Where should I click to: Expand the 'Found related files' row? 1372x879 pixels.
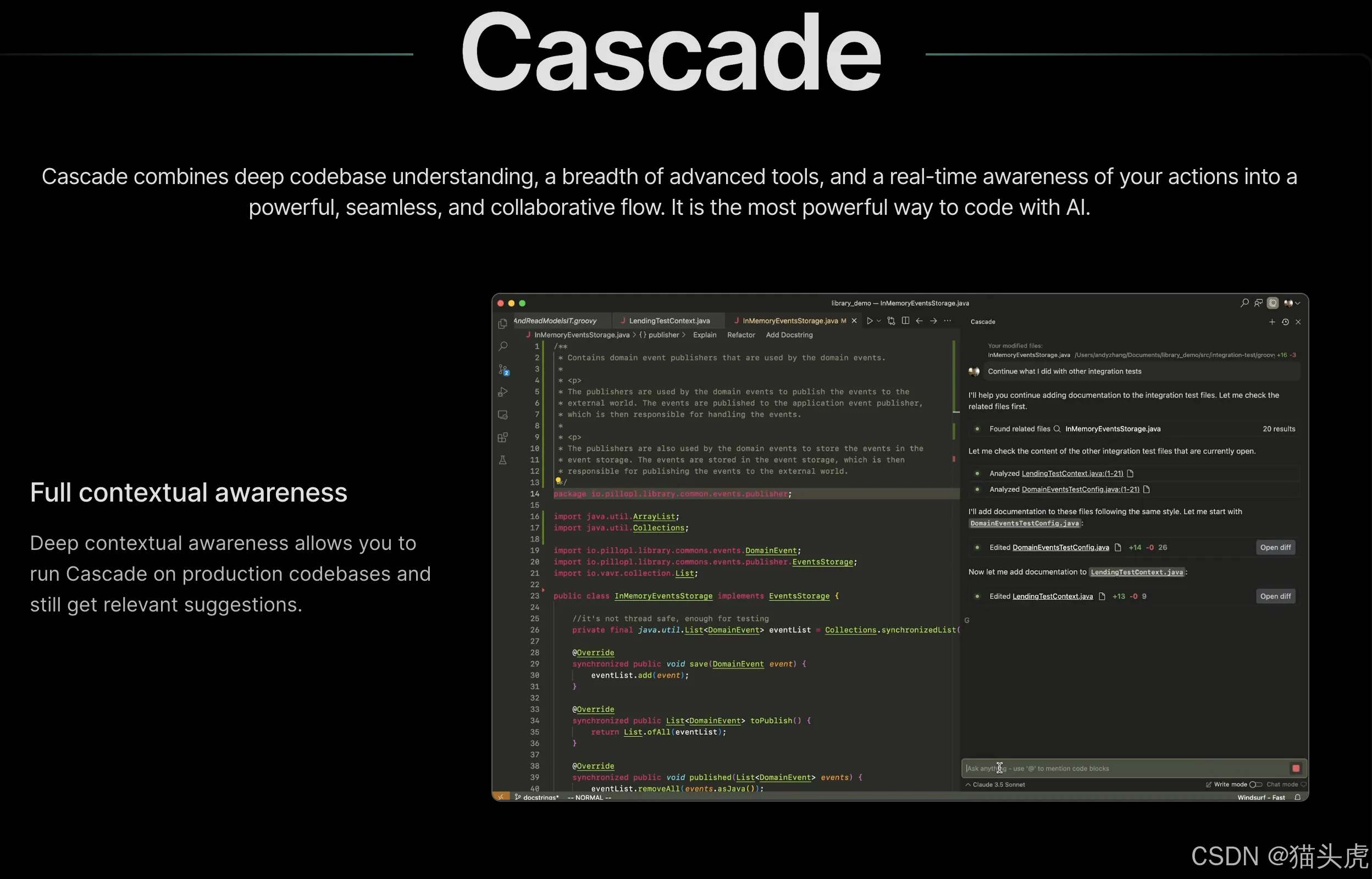click(x=1135, y=429)
